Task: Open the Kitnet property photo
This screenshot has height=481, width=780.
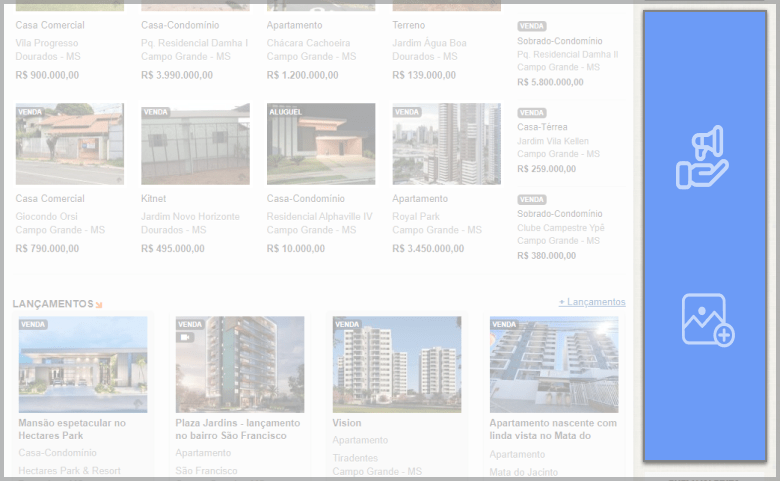Action: click(x=195, y=144)
